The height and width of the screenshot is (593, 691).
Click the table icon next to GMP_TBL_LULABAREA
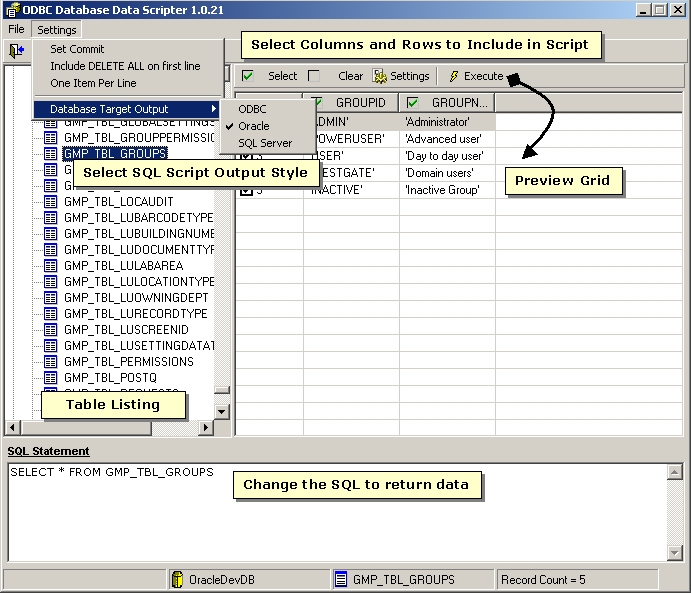pos(51,265)
